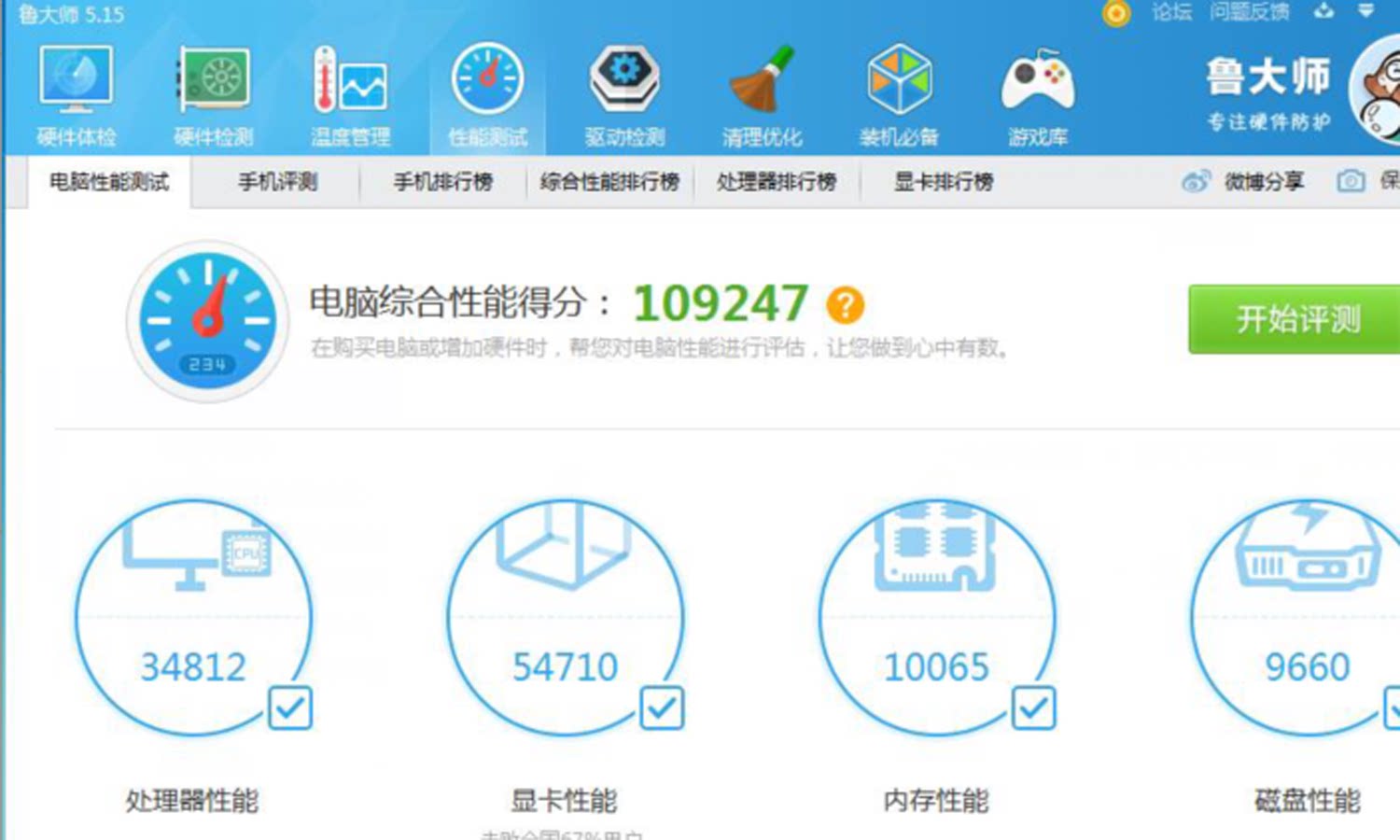This screenshot has height=840, width=1400.
Task: Click the graphics card cube icon above 54710
Action: pyautogui.click(x=565, y=546)
